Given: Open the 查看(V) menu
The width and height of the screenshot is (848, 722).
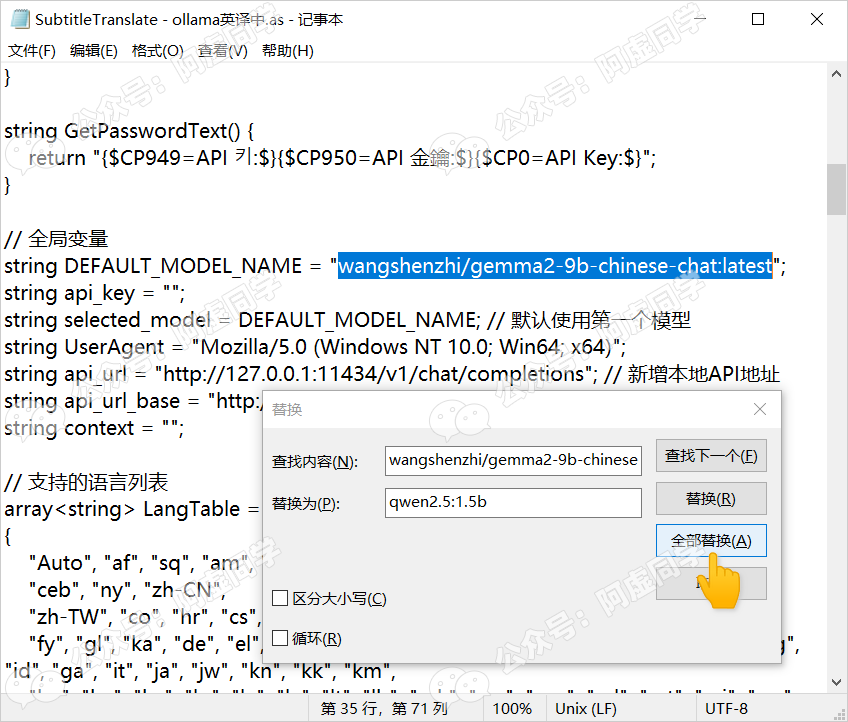Looking at the screenshot, I should click(x=222, y=51).
